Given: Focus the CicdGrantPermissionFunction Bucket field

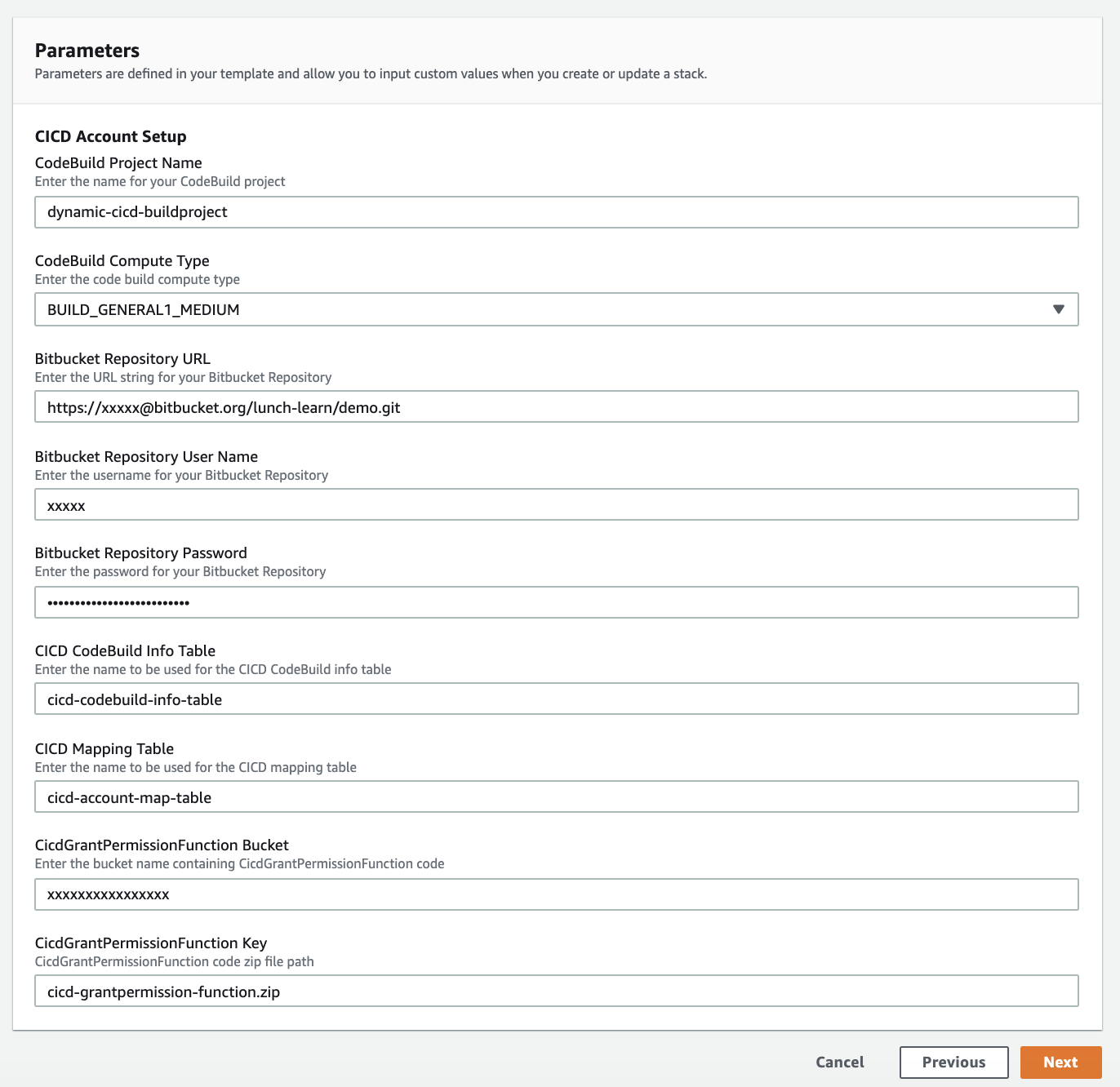Looking at the screenshot, I should click(555, 894).
